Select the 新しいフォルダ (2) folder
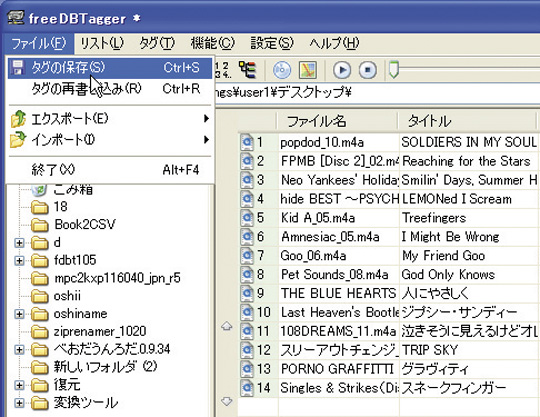The height and width of the screenshot is (417, 540). coord(105,367)
